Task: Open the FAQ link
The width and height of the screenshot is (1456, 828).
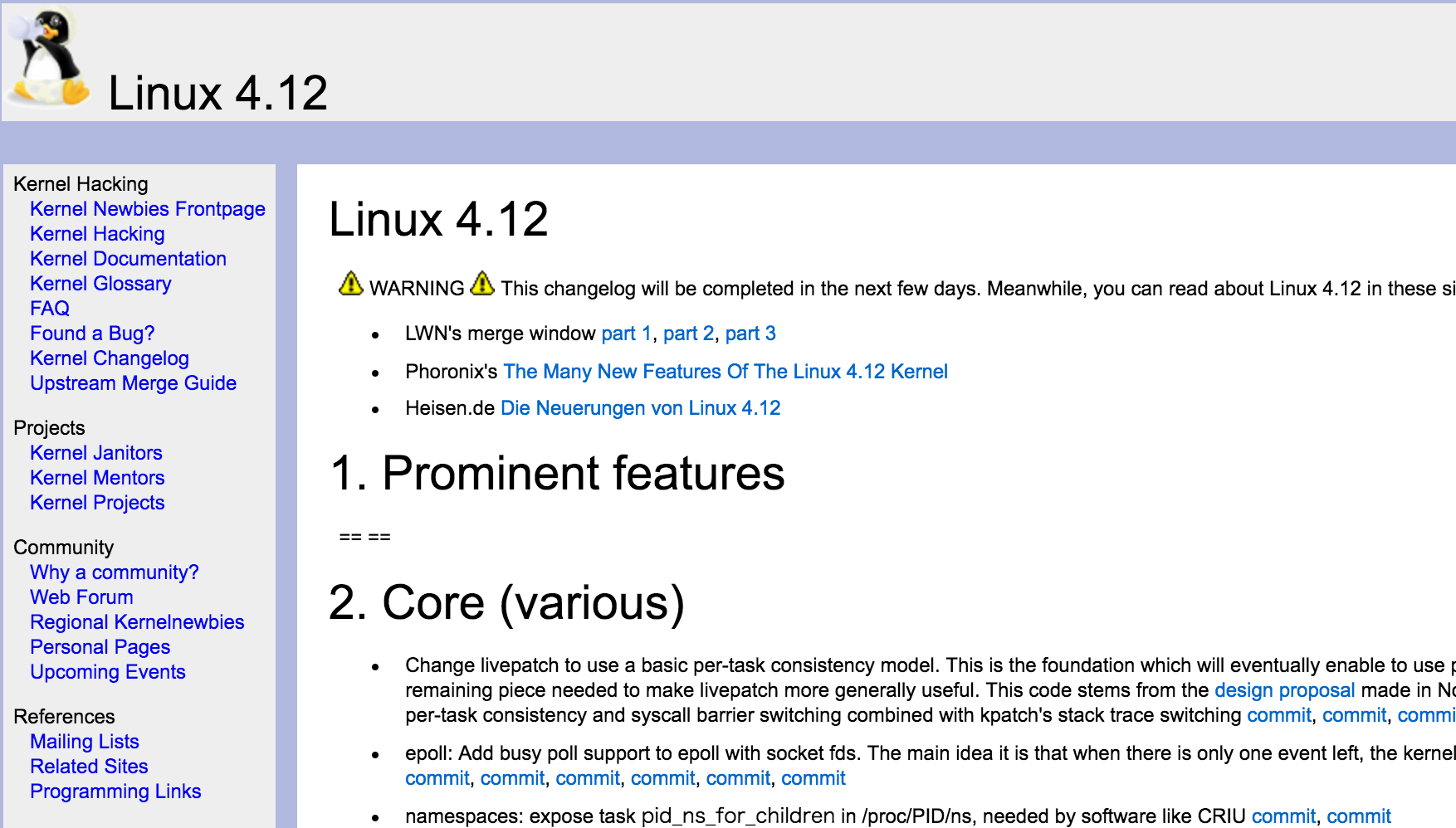Action: [x=50, y=309]
